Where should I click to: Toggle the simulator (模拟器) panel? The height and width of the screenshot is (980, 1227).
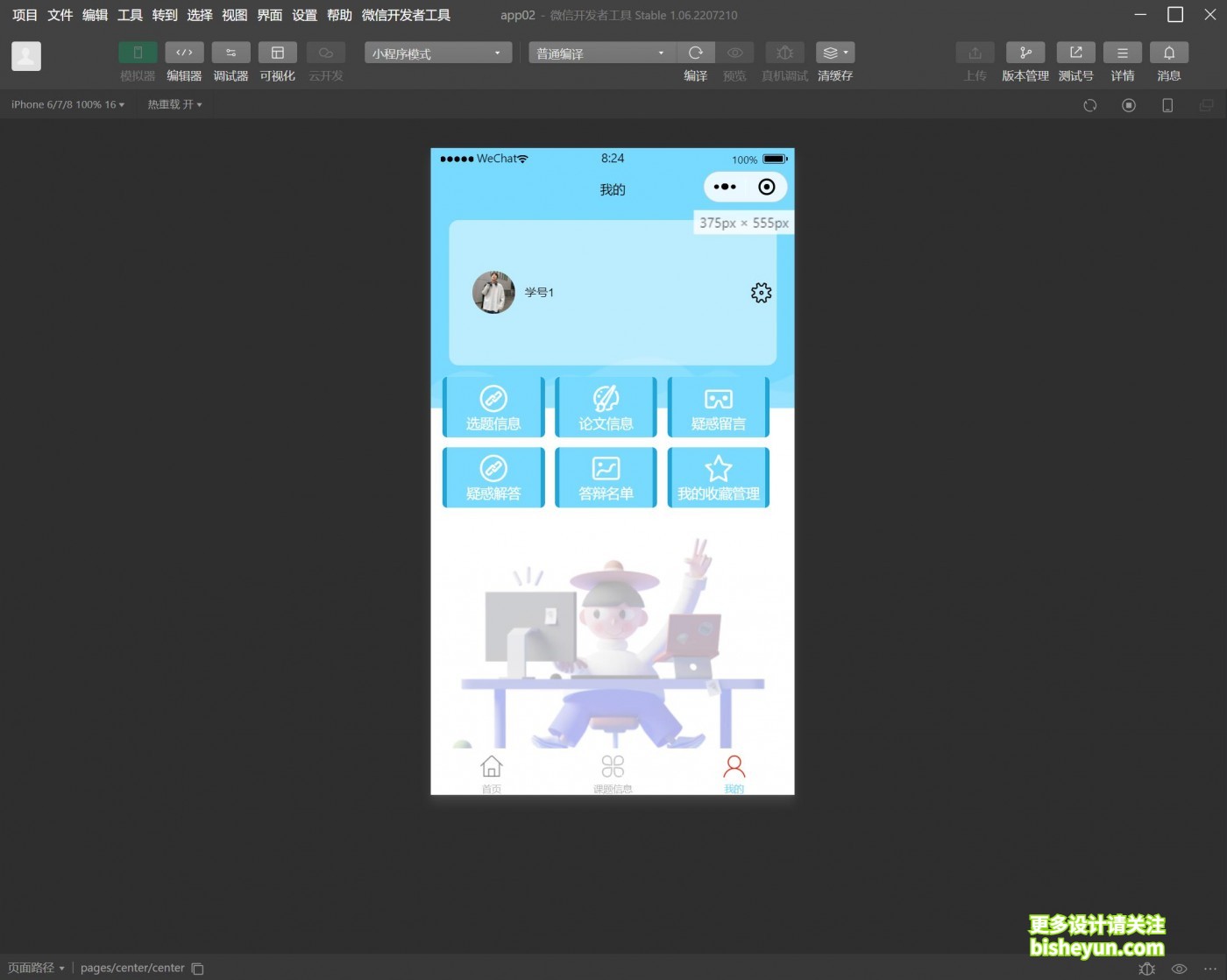138,53
